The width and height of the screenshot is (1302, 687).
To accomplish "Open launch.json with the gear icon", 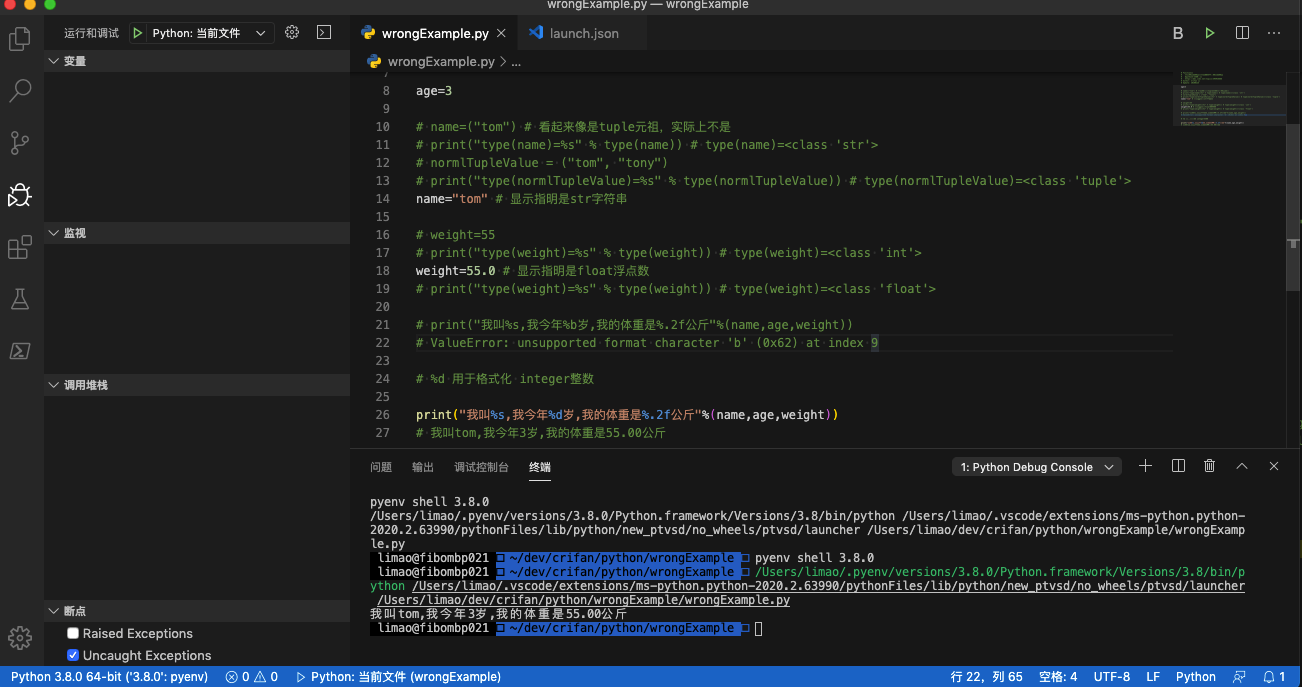I will 292,33.
